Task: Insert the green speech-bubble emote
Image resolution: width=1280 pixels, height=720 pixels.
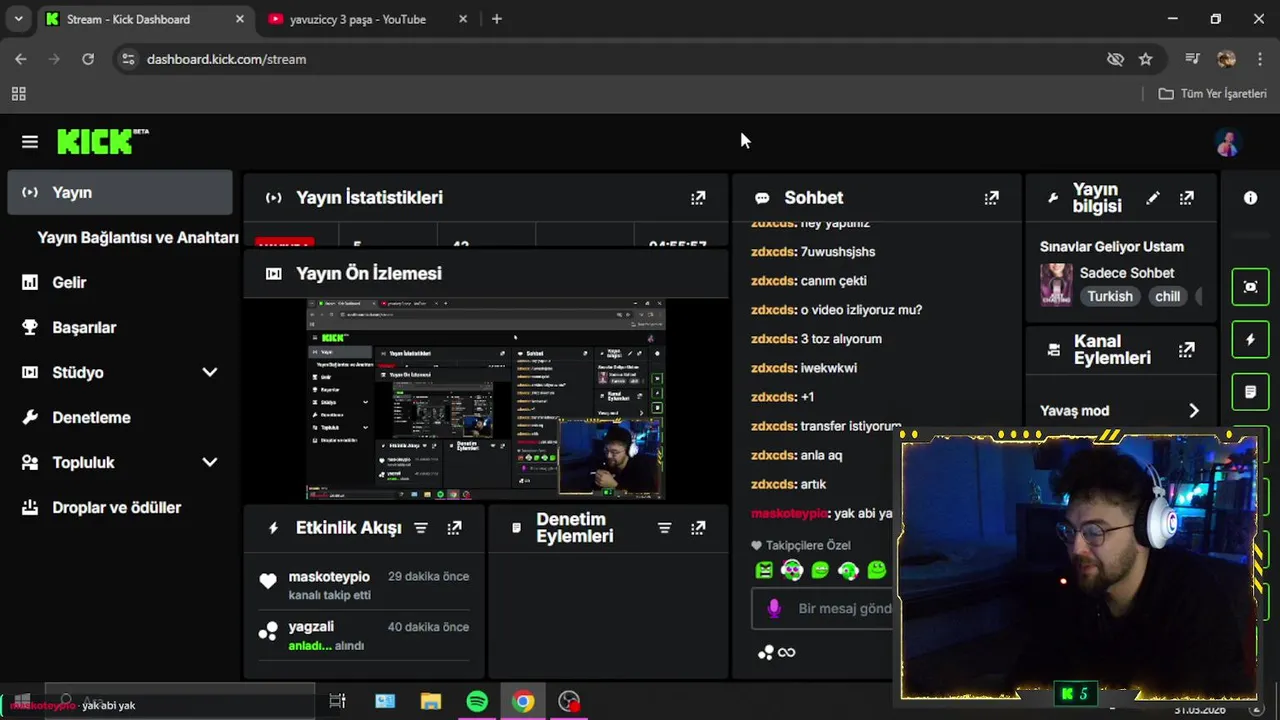Action: pyautogui.click(x=820, y=570)
